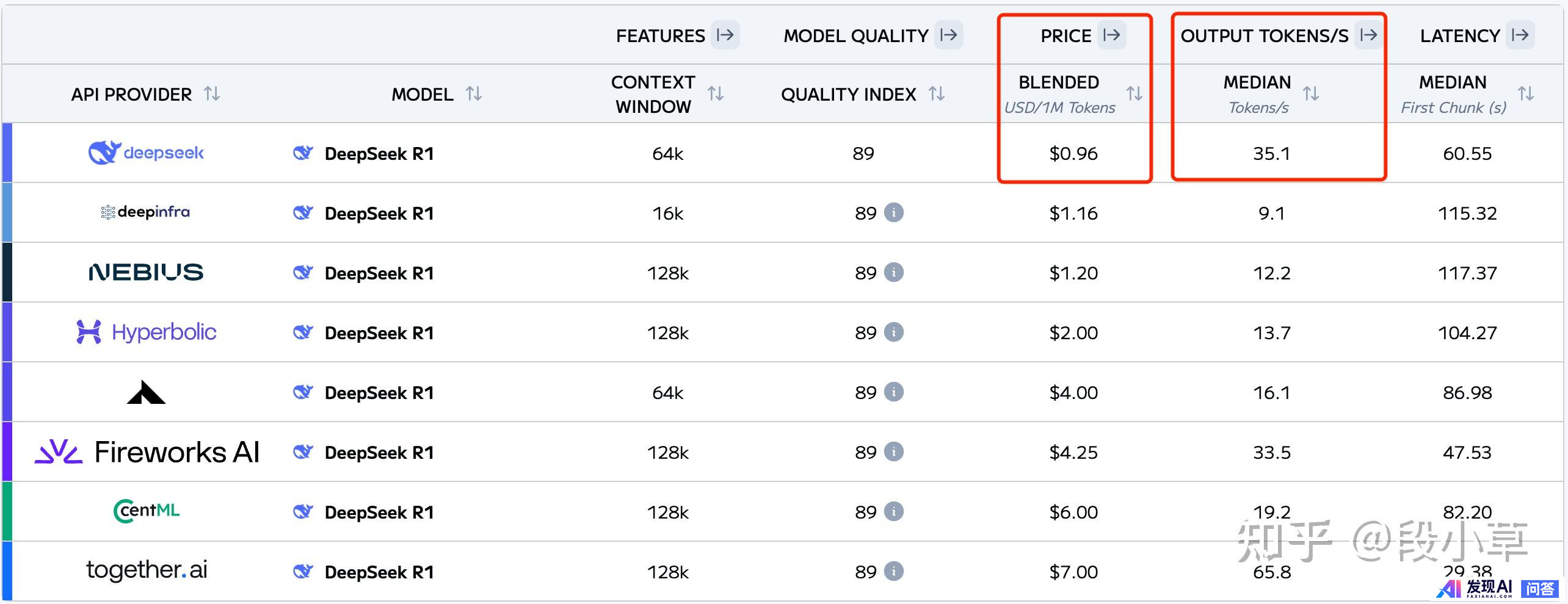Click quality info icon in $4.00 row
This screenshot has width=1568, height=604.
tap(894, 392)
